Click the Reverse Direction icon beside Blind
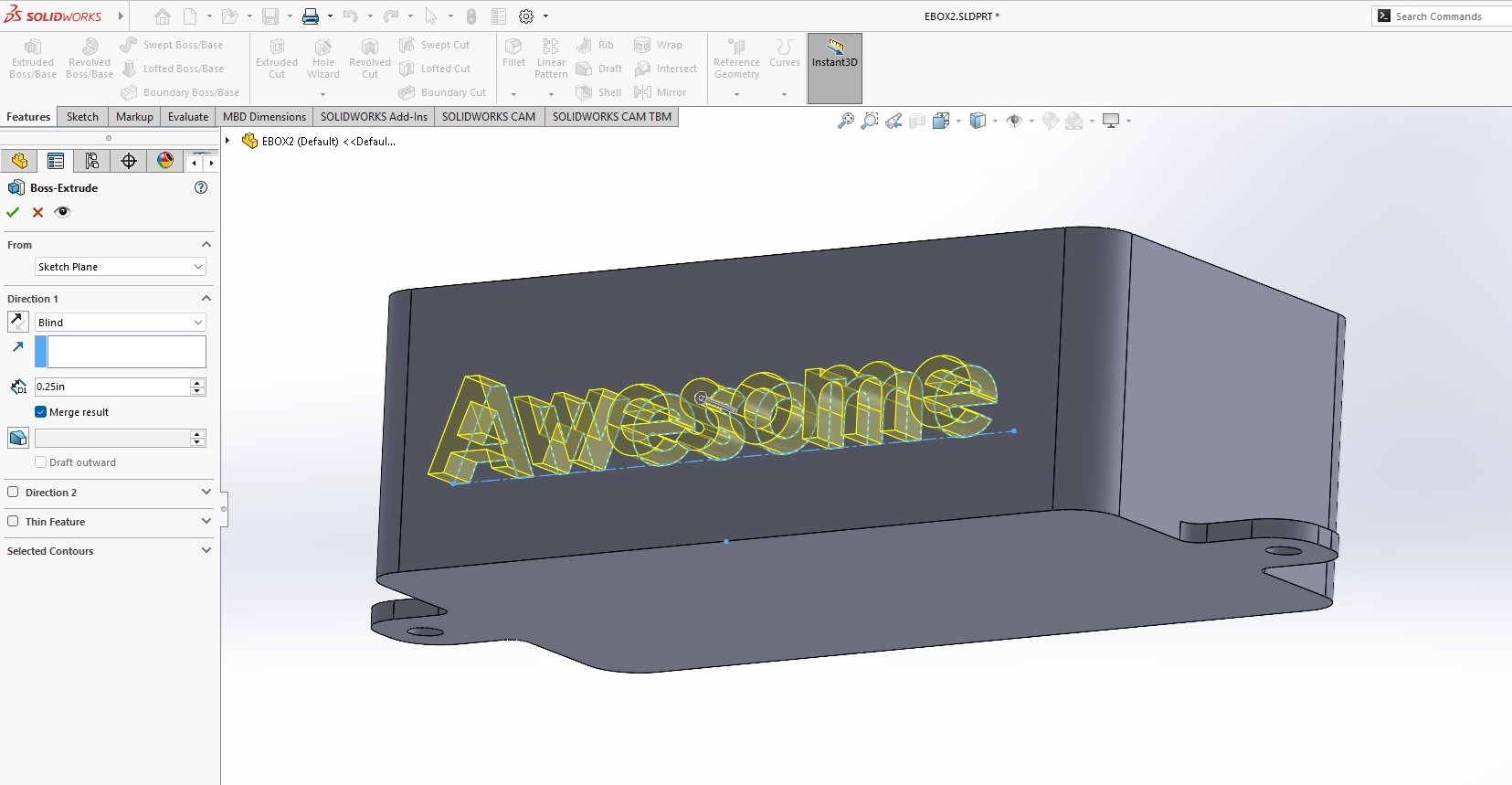1512x785 pixels. 17,322
